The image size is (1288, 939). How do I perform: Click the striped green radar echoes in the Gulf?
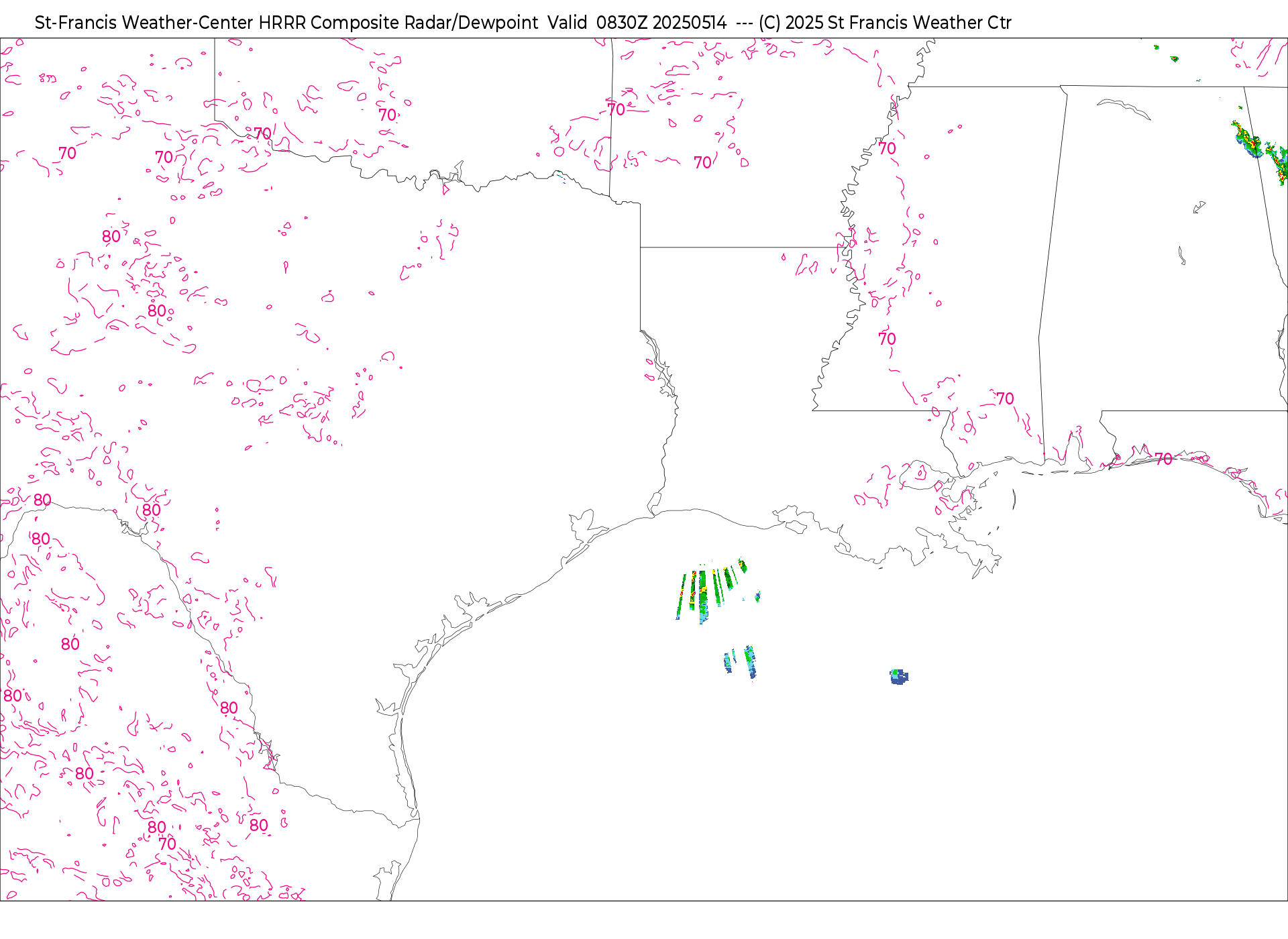[712, 590]
